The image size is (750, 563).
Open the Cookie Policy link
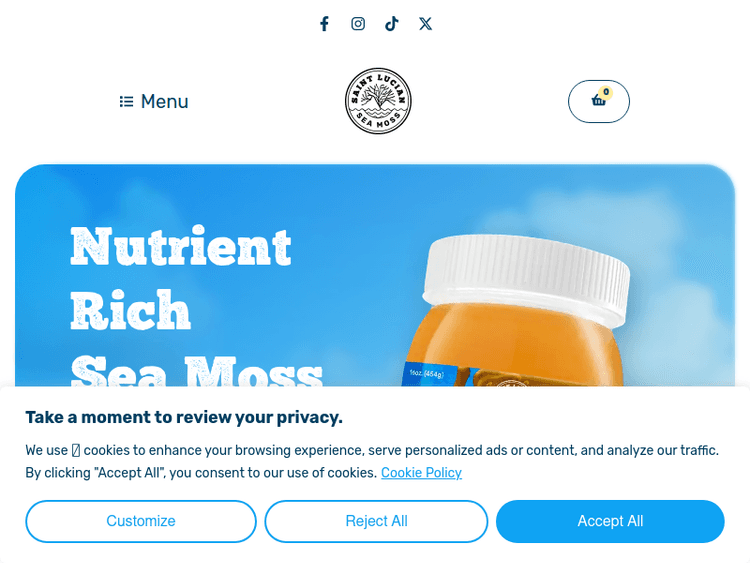click(421, 473)
